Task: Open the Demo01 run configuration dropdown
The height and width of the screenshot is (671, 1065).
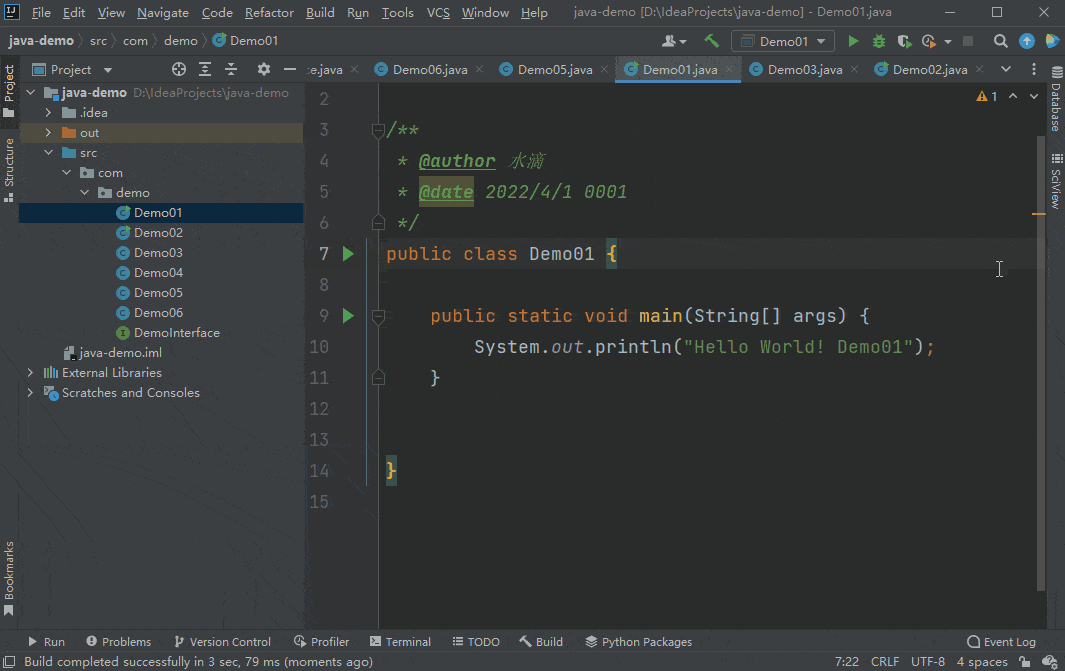Action: [x=783, y=40]
